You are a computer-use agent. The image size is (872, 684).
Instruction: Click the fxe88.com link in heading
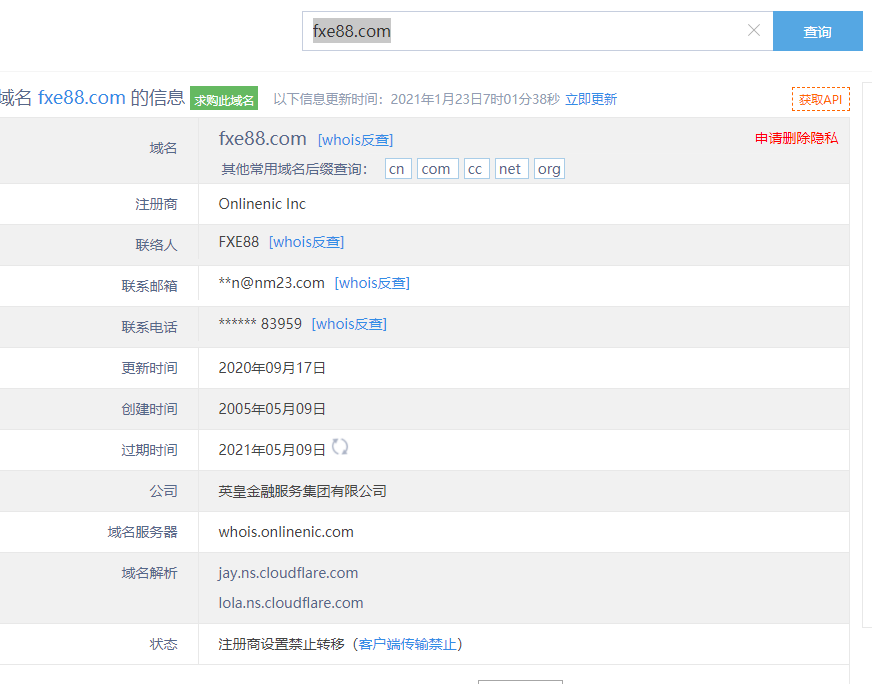[x=82, y=98]
